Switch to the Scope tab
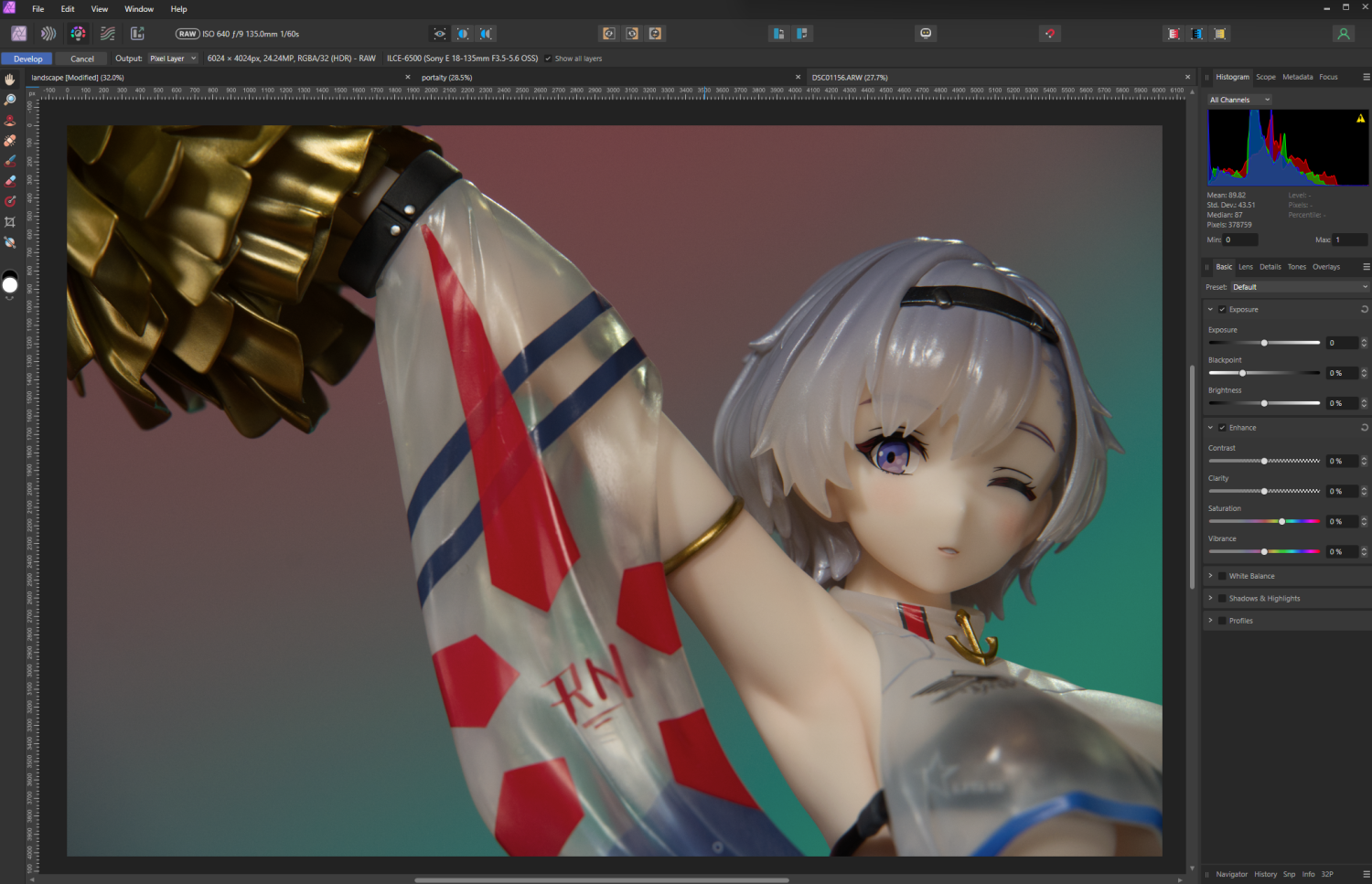 pos(1266,77)
